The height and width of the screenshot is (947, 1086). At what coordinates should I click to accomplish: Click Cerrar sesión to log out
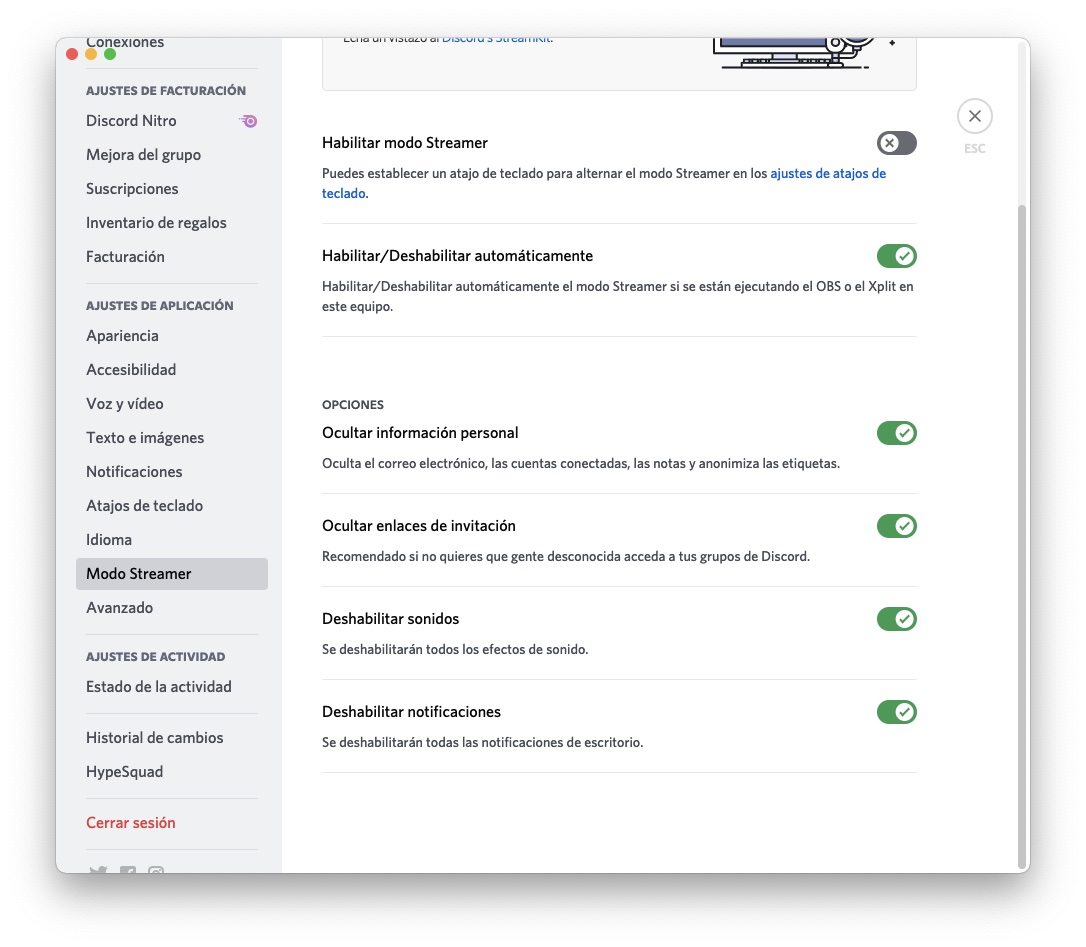point(130,823)
